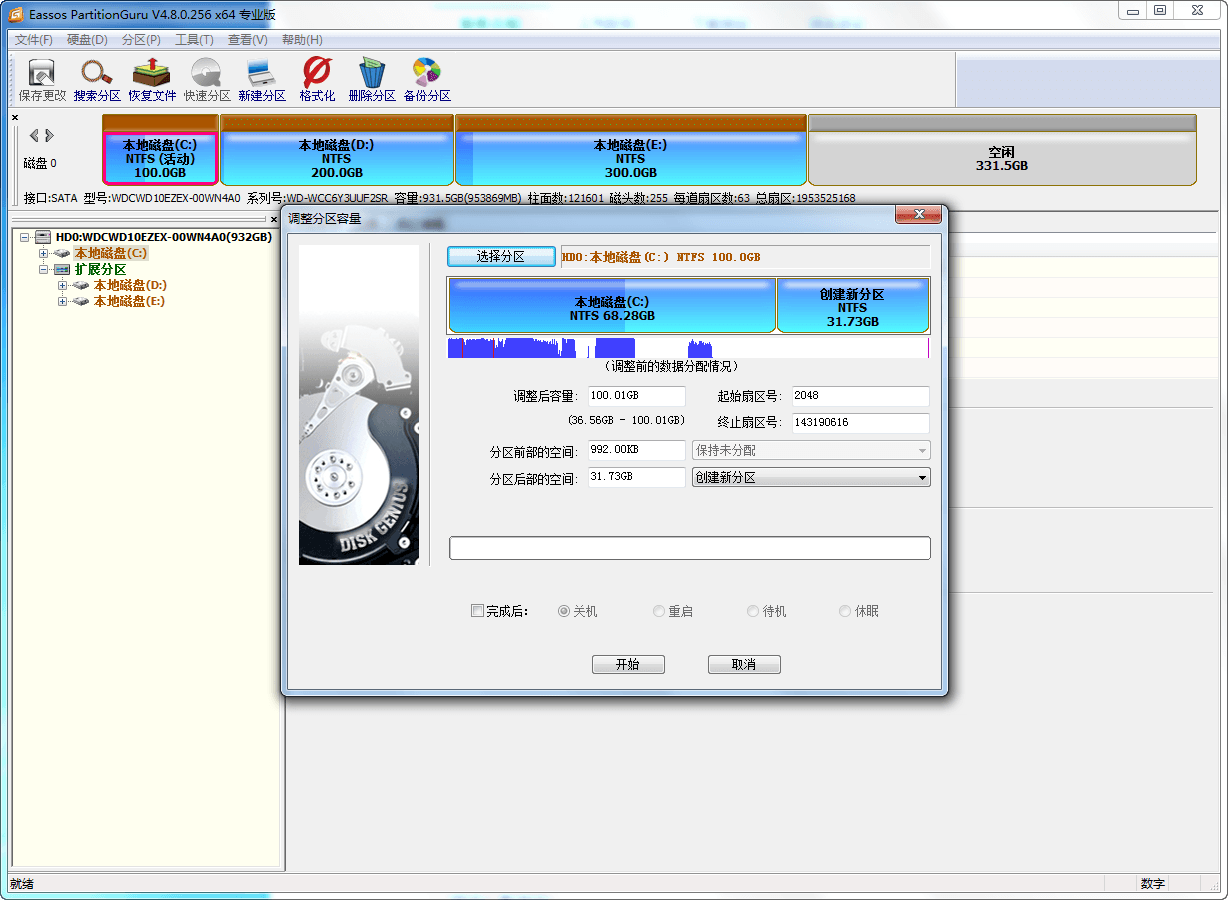Open the 分区(P) menu

[x=140, y=39]
